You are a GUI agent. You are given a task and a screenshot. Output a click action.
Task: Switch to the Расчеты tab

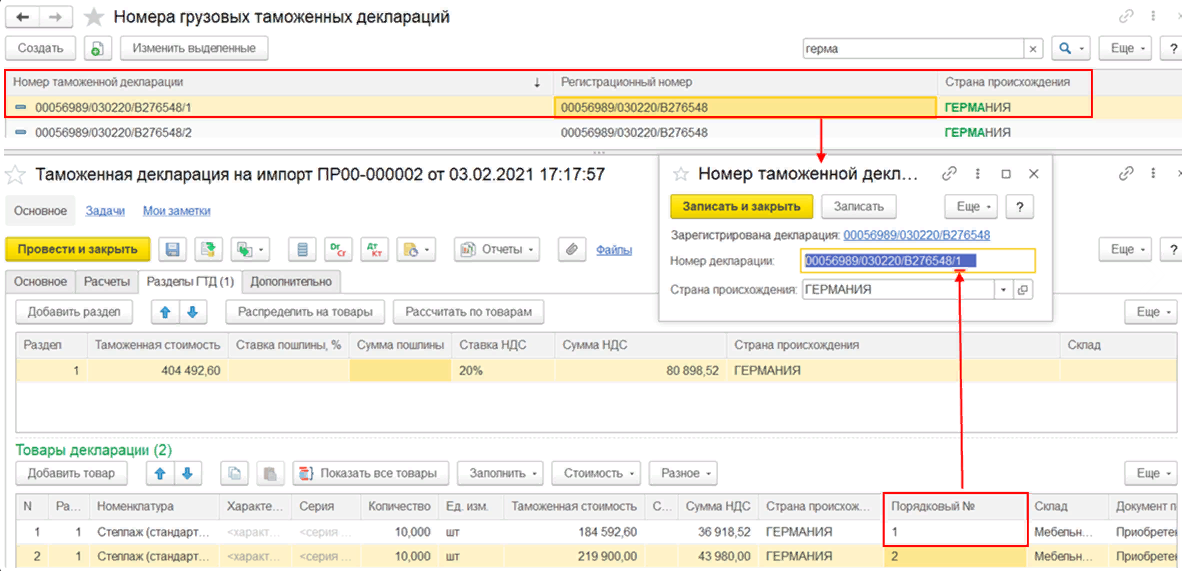[106, 282]
